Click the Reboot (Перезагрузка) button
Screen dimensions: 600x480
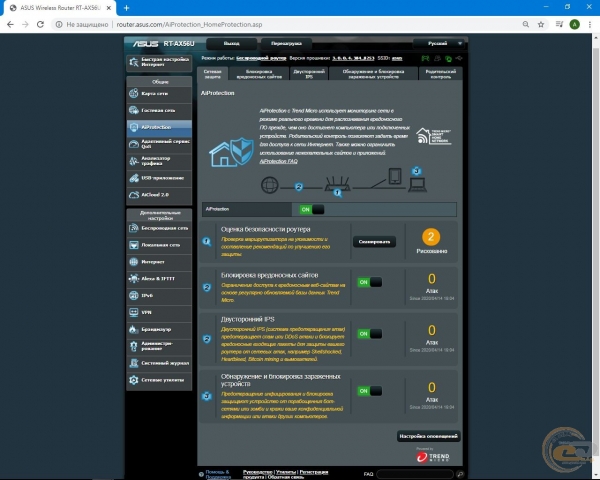pos(286,43)
